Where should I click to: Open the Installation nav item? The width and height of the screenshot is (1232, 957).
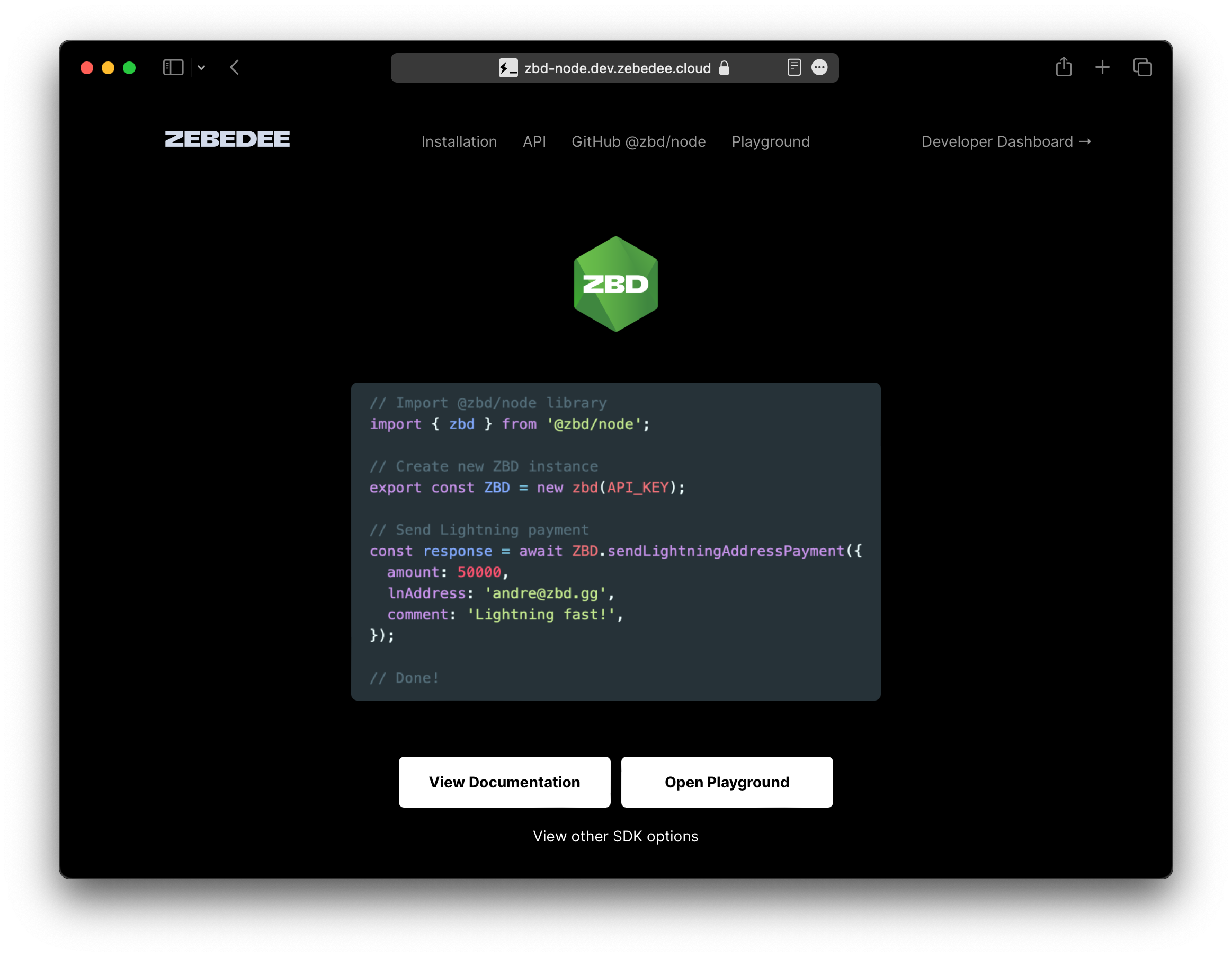459,141
